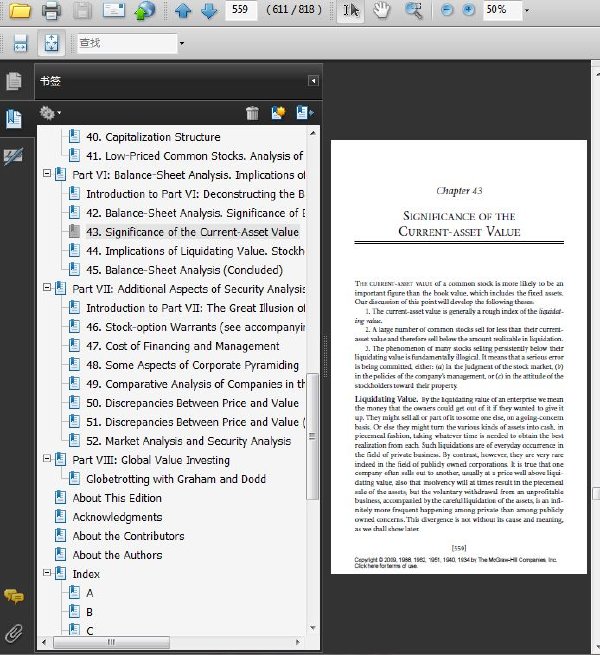Click the page number field showing 559
The width and height of the screenshot is (600, 655).
(241, 10)
